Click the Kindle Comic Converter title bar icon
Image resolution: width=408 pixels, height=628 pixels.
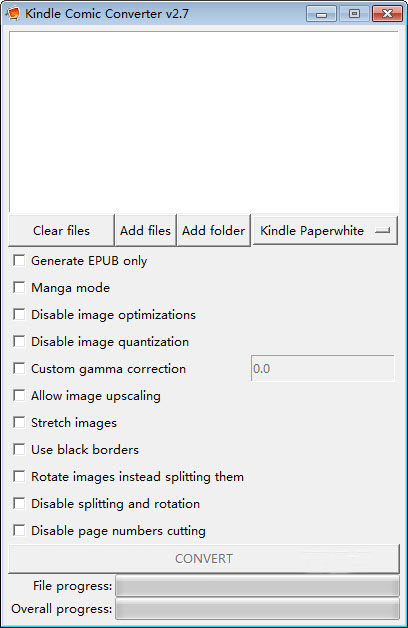[13, 14]
